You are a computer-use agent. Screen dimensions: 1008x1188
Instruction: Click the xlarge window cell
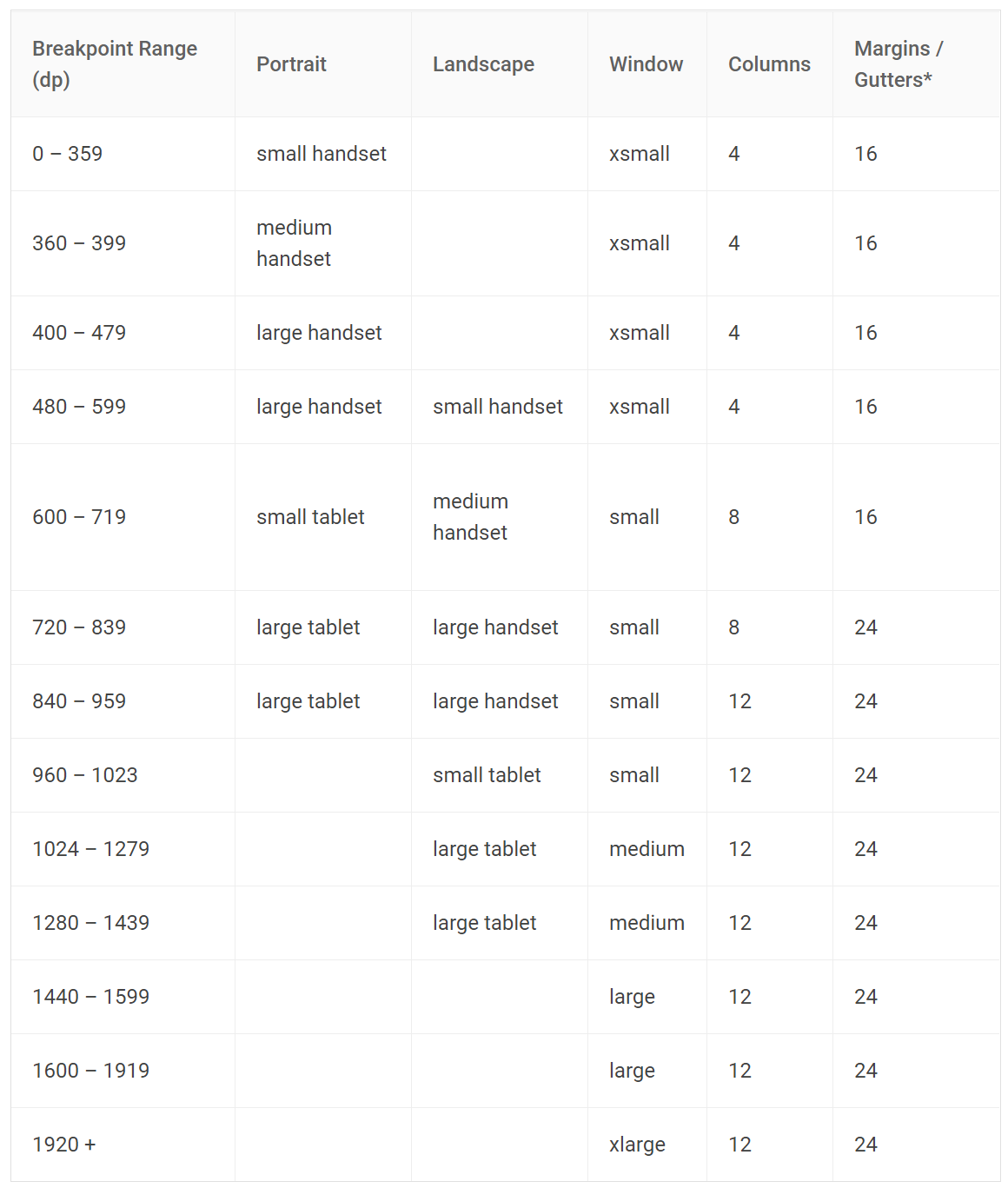(x=647, y=1145)
